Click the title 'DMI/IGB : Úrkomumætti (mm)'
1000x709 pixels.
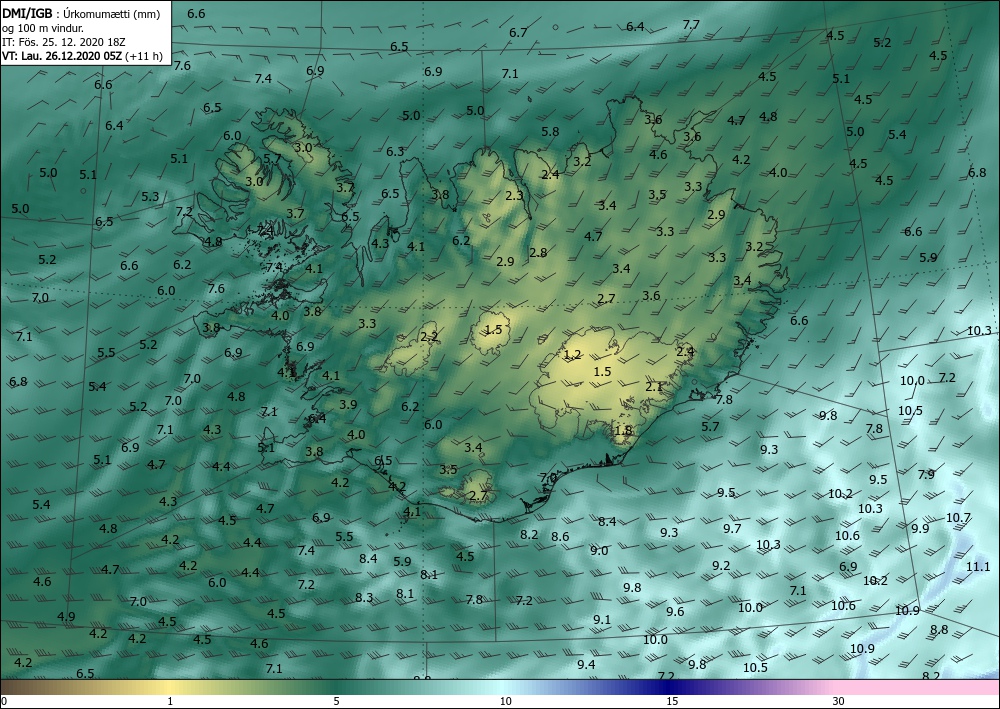(80, 14)
